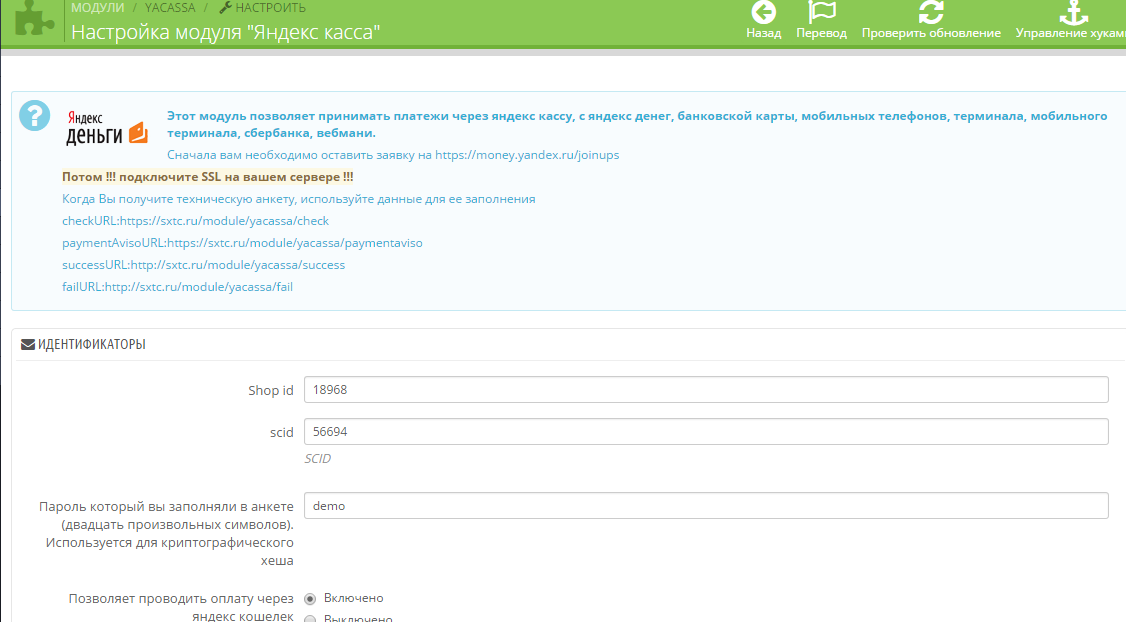Screen dimensions: 1126x622
Task: Click the Проверить обновление refresh icon
Action: click(931, 12)
